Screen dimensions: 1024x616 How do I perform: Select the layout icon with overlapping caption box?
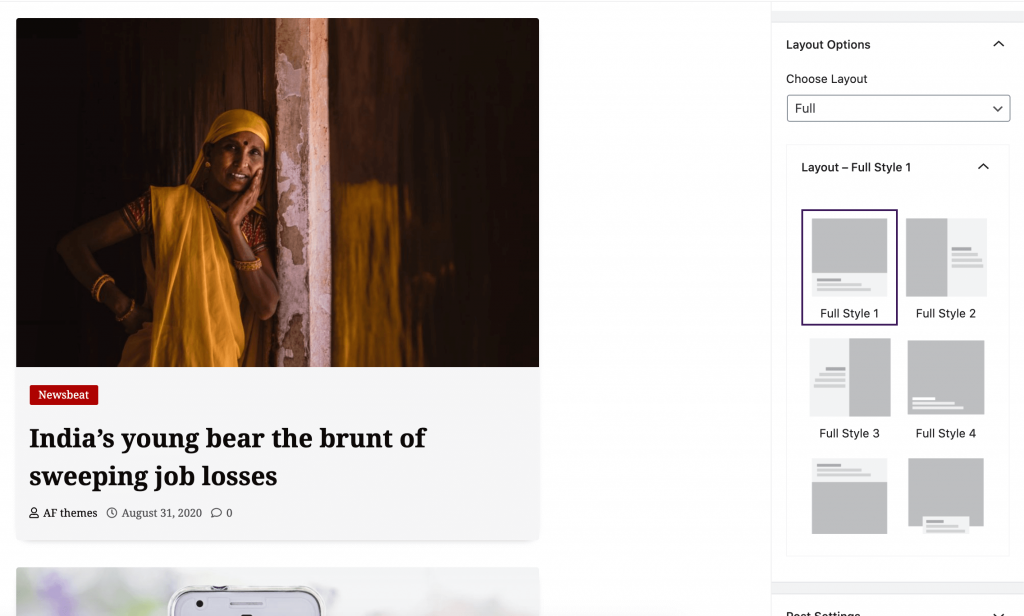coord(946,496)
